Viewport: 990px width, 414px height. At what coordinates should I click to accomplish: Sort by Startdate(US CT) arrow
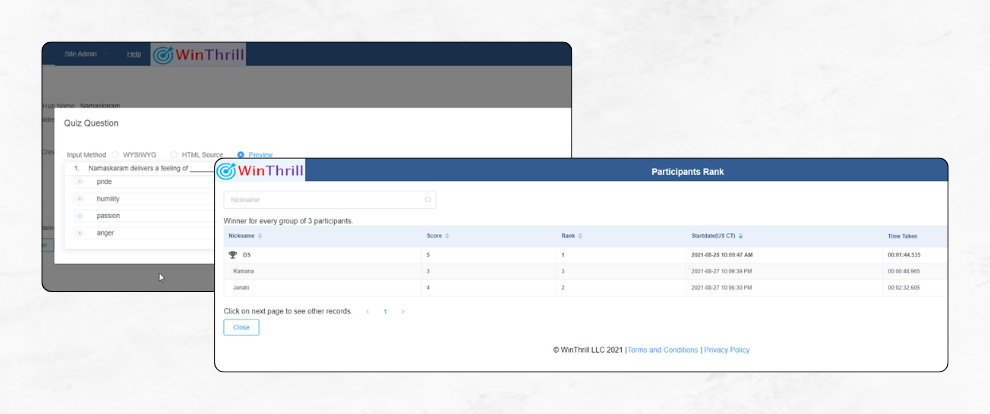click(x=740, y=236)
